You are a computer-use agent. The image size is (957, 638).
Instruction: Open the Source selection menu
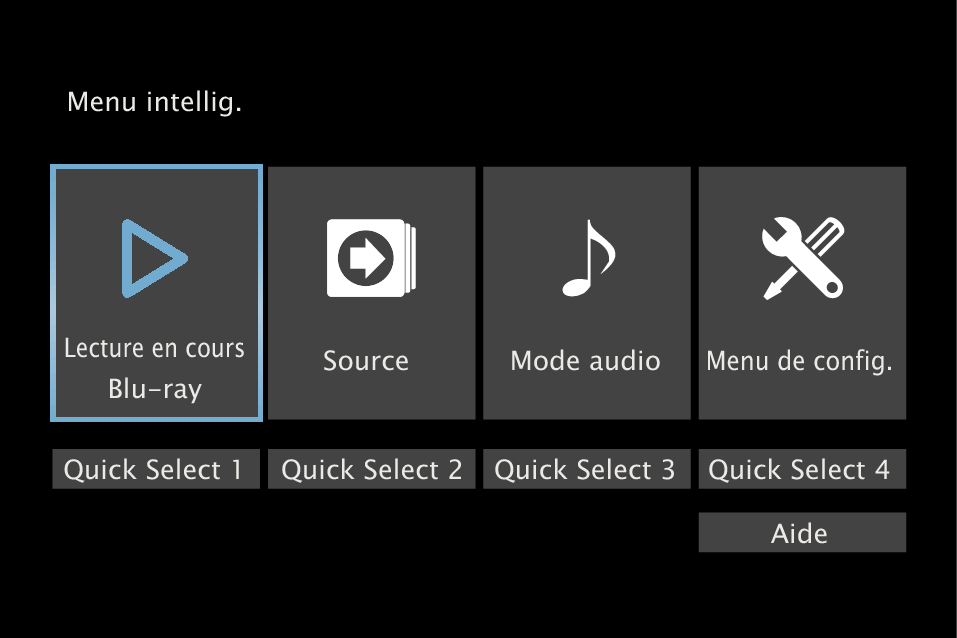point(371,292)
